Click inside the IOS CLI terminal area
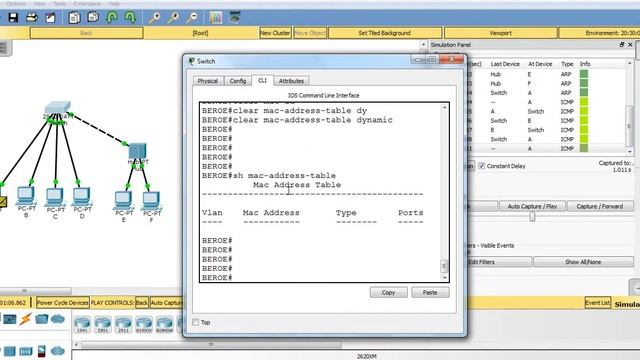The image size is (640, 360). [x=320, y=192]
